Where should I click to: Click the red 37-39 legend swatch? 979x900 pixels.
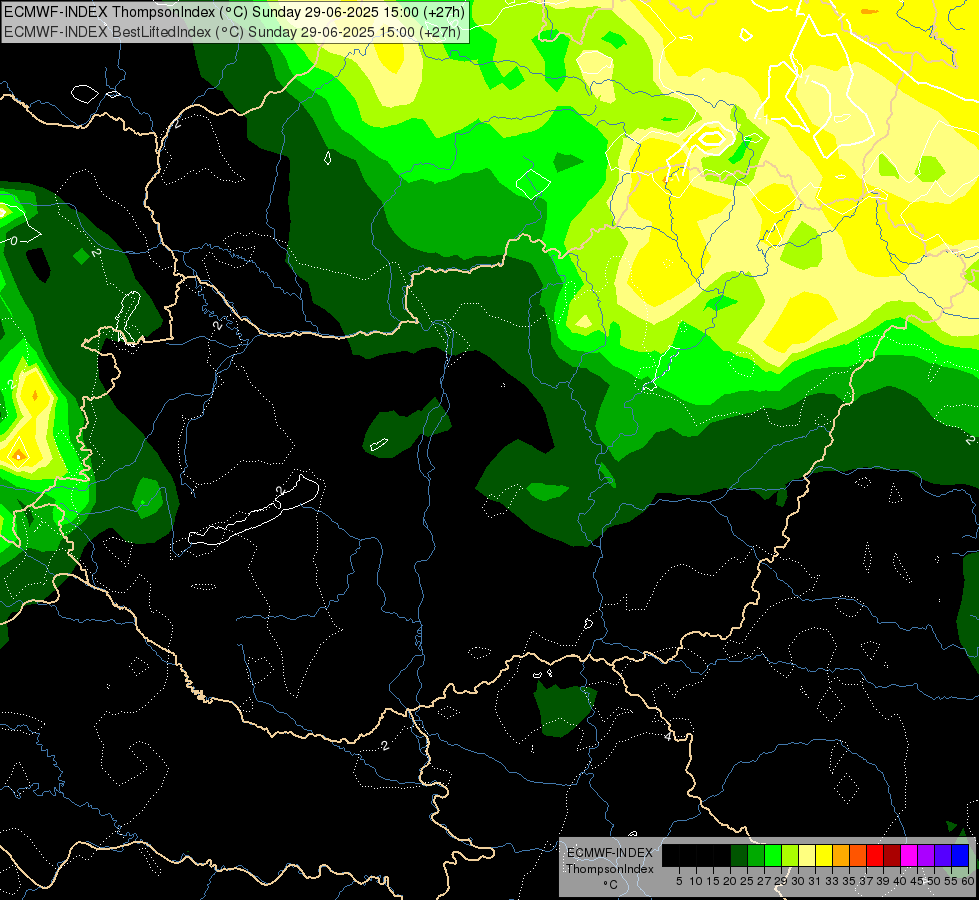pyautogui.click(x=875, y=856)
